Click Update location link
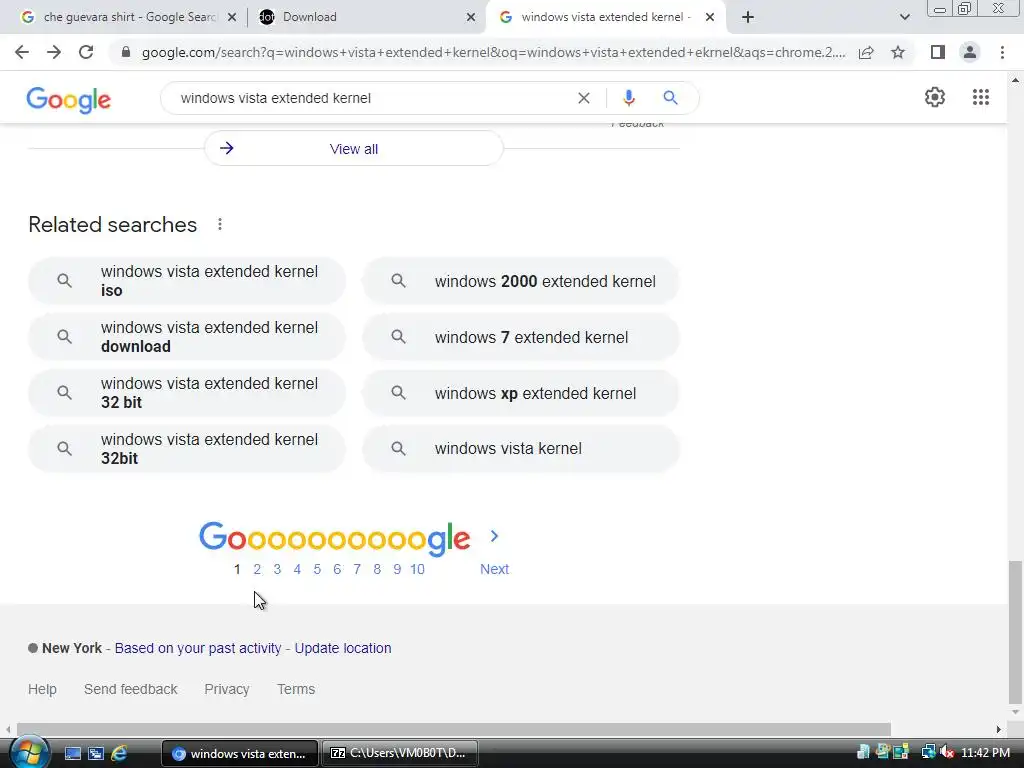 (343, 648)
